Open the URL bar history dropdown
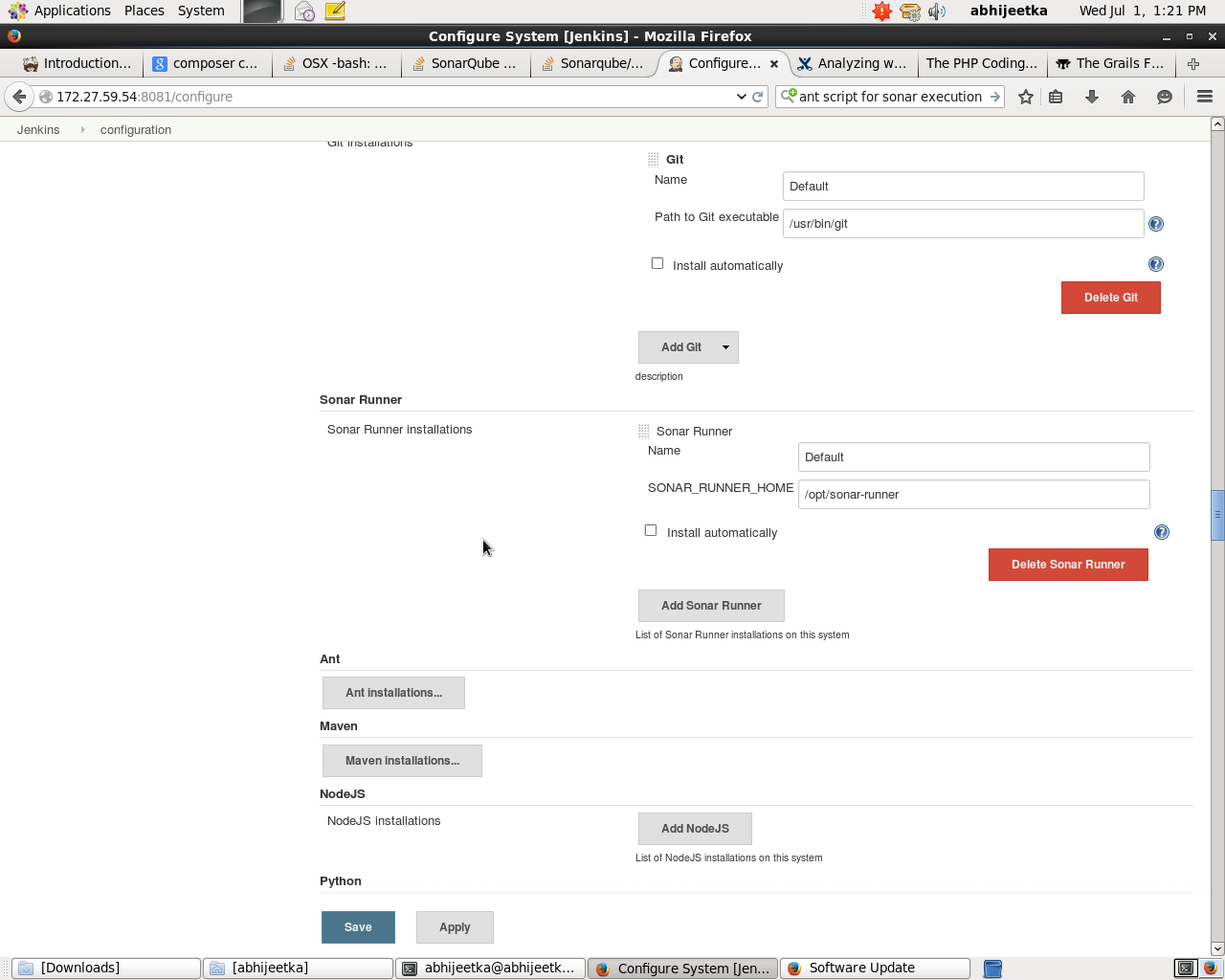Screen dimensions: 1225x980 (741, 97)
